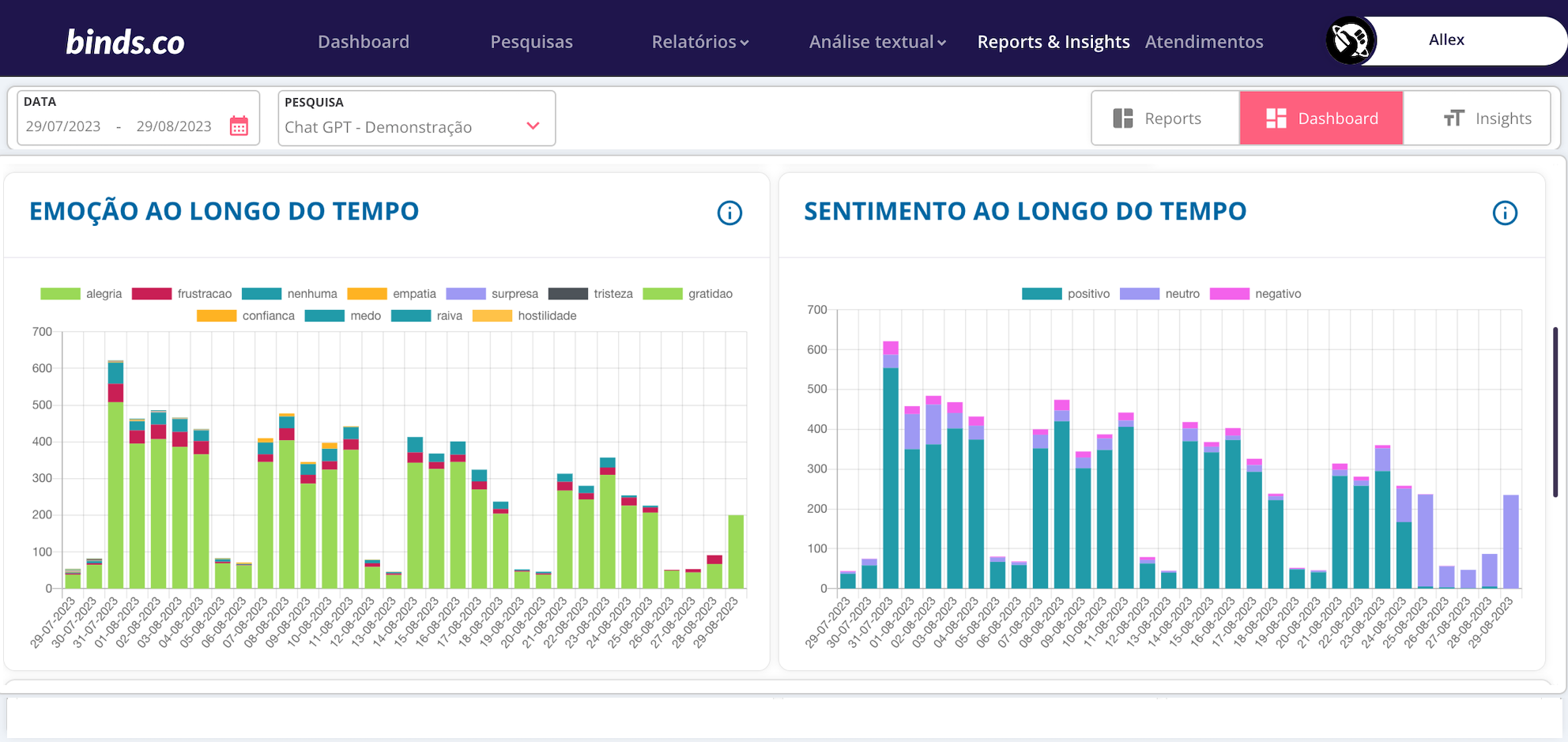Screen dimensions: 1568x742
Task: Open Atendimentos from the top navigation
Action: point(1204,42)
